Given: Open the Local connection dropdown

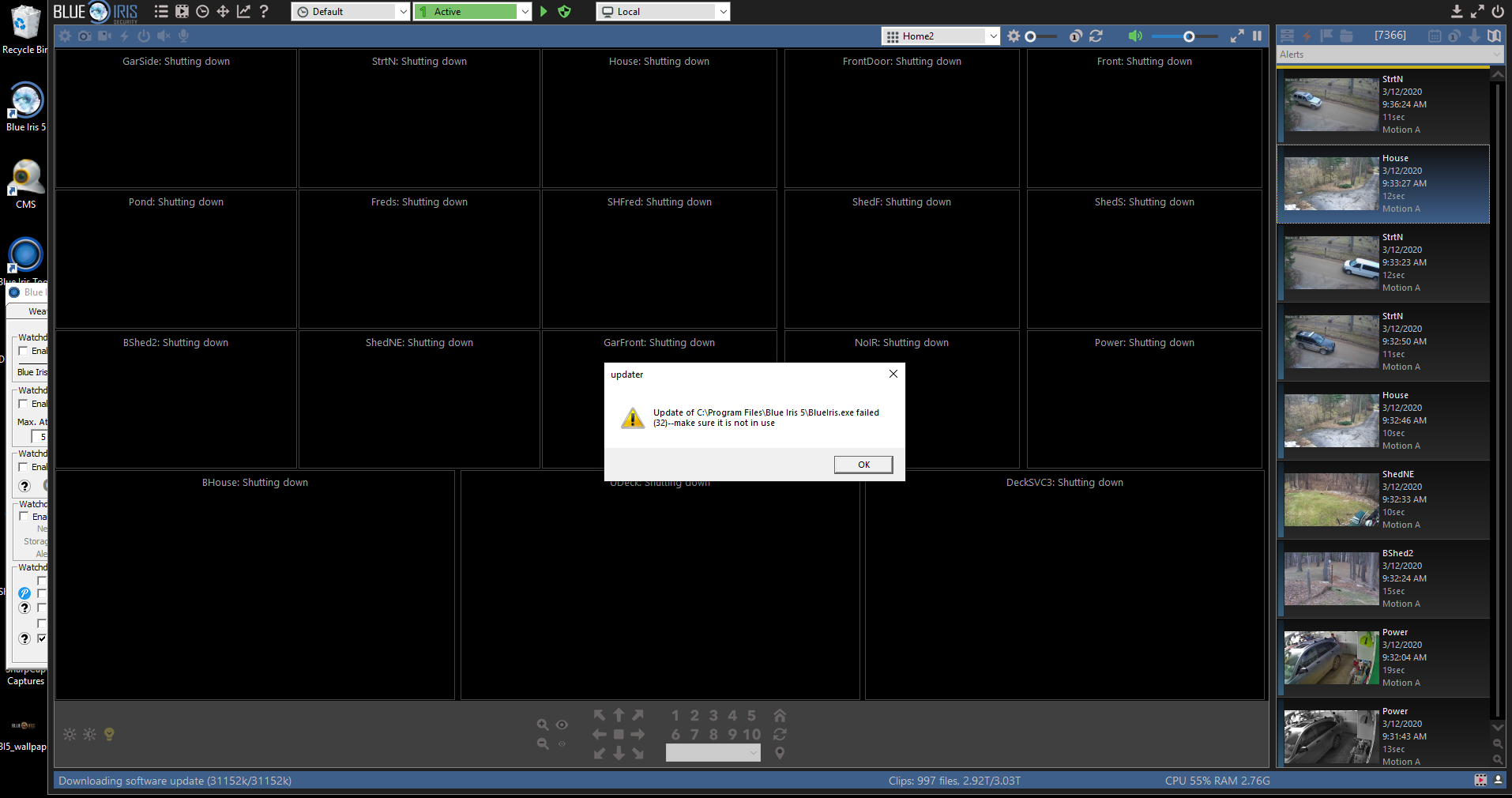Looking at the screenshot, I should point(663,11).
